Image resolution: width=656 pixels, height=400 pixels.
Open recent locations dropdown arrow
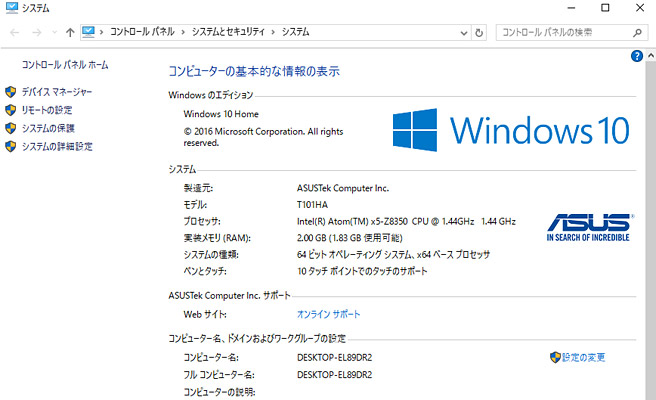[54, 33]
